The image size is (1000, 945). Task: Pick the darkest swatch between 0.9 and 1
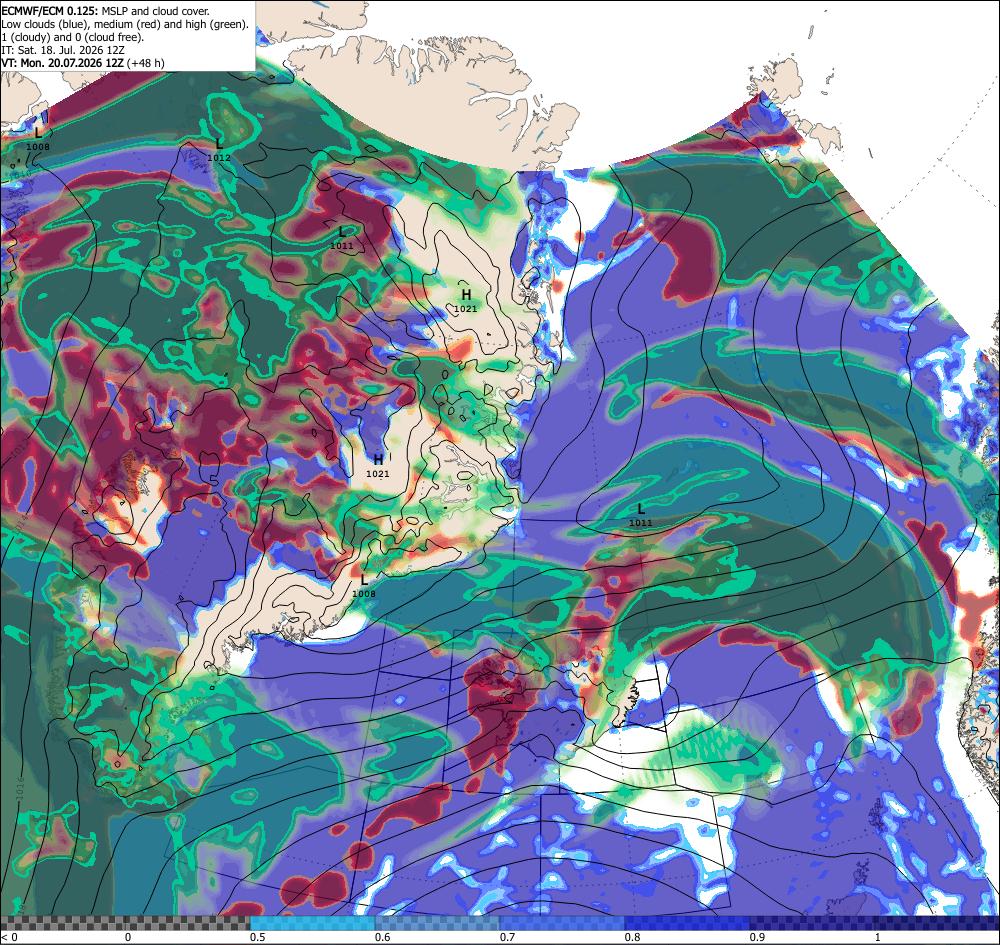click(x=812, y=923)
